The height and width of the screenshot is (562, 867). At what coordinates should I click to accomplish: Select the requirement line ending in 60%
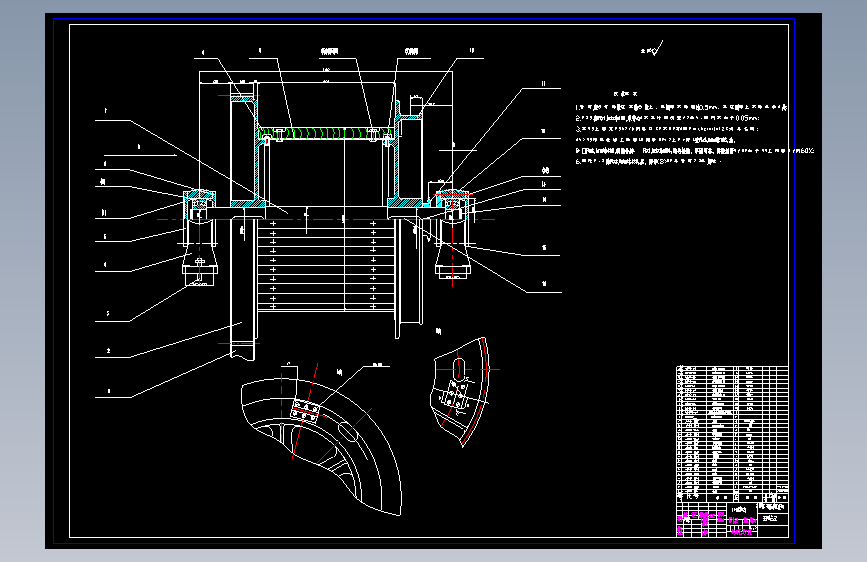[694, 150]
